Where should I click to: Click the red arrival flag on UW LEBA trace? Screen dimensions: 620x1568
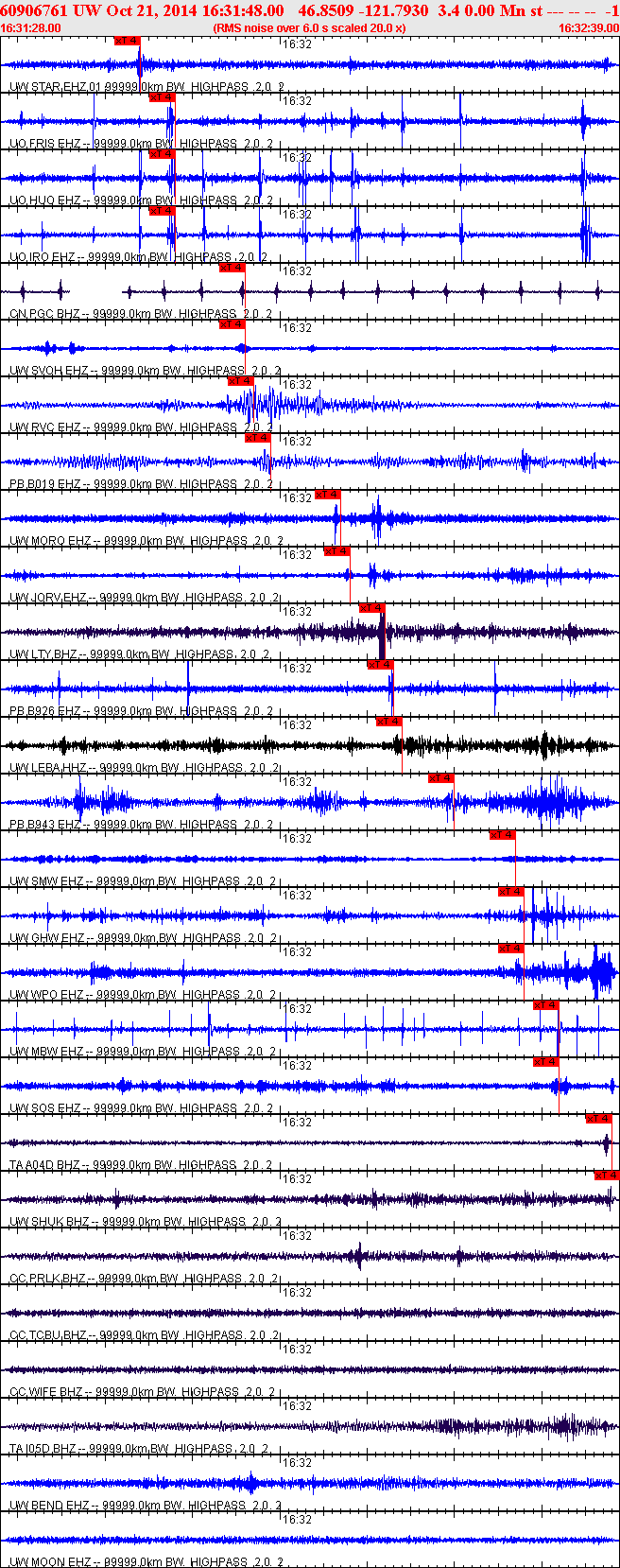(388, 722)
